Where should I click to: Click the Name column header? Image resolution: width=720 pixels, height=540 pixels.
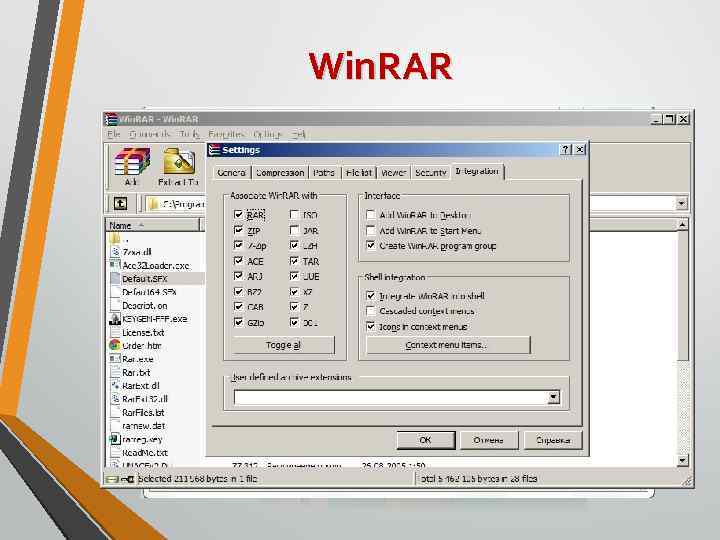[x=152, y=225]
